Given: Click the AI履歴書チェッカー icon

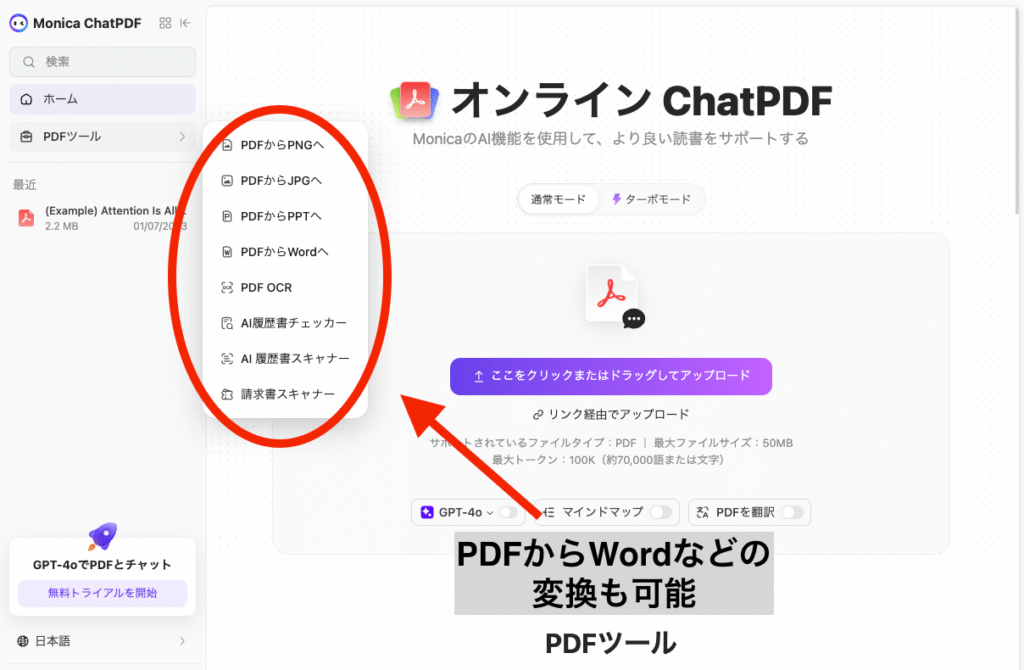Looking at the screenshot, I should pos(227,323).
